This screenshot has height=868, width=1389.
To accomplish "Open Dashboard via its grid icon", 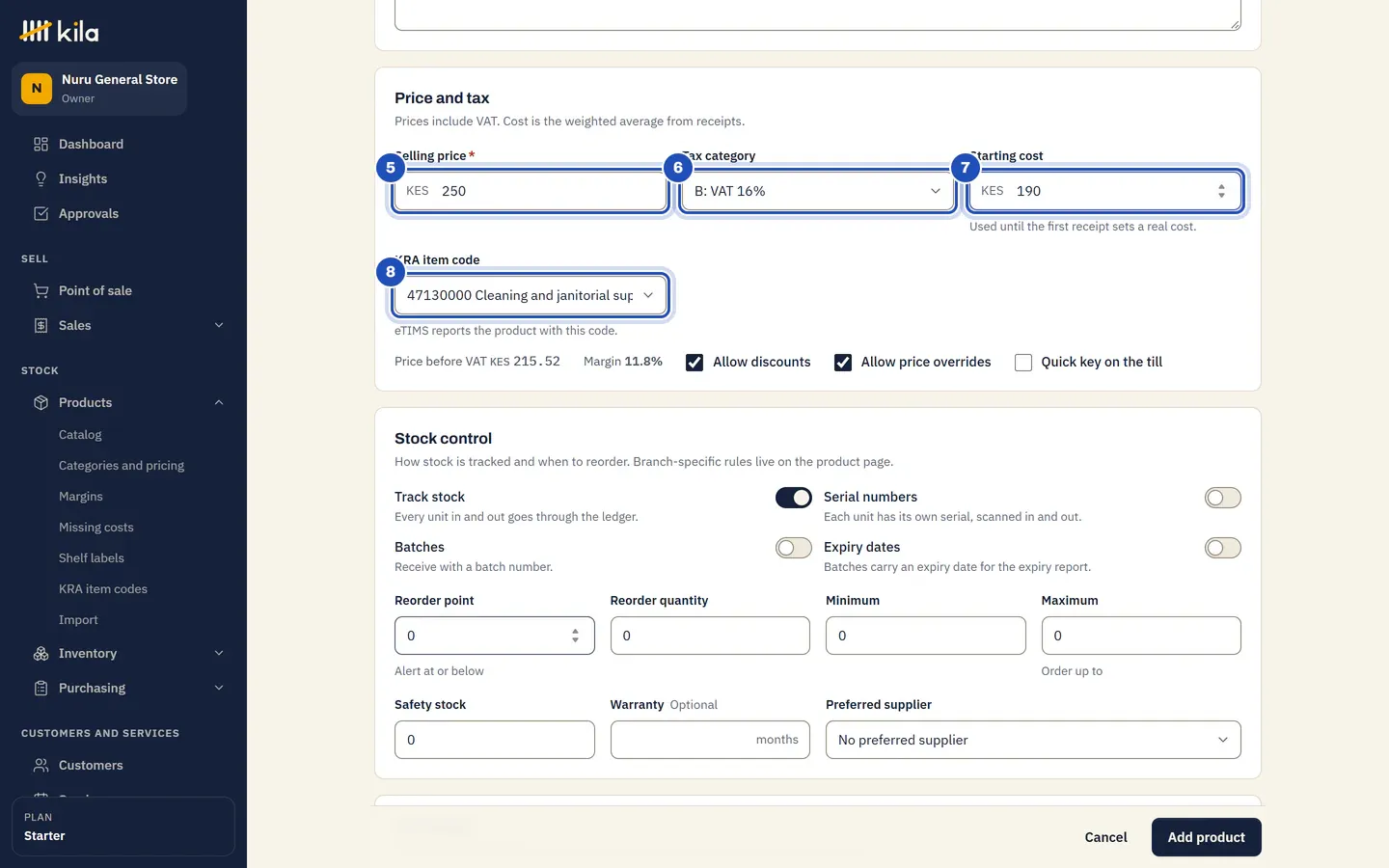I will click(x=41, y=145).
